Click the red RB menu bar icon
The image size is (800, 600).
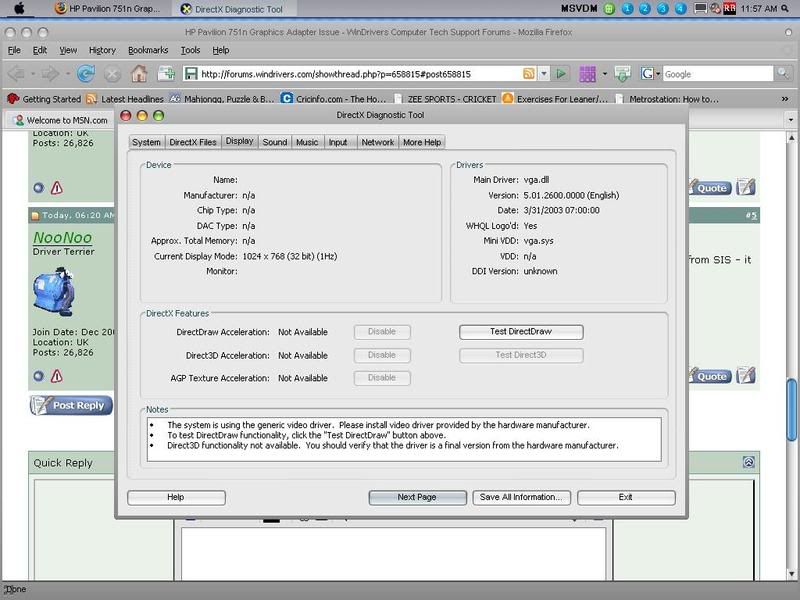(730, 9)
